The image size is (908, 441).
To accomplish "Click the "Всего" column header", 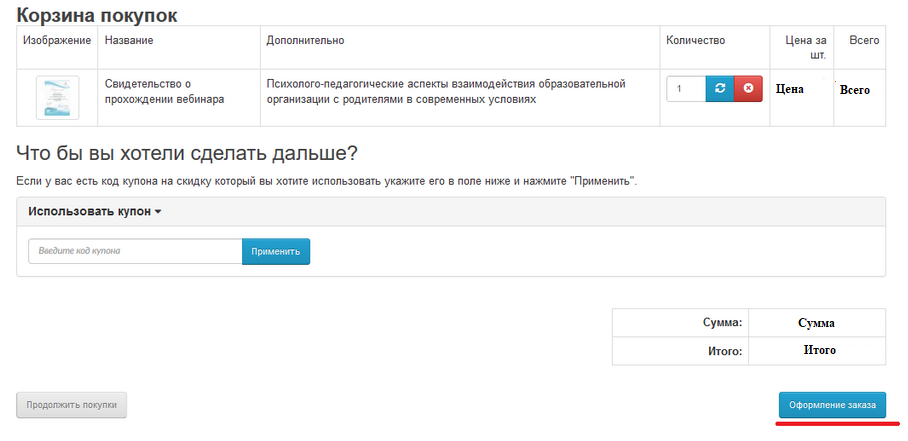I will [x=864, y=40].
